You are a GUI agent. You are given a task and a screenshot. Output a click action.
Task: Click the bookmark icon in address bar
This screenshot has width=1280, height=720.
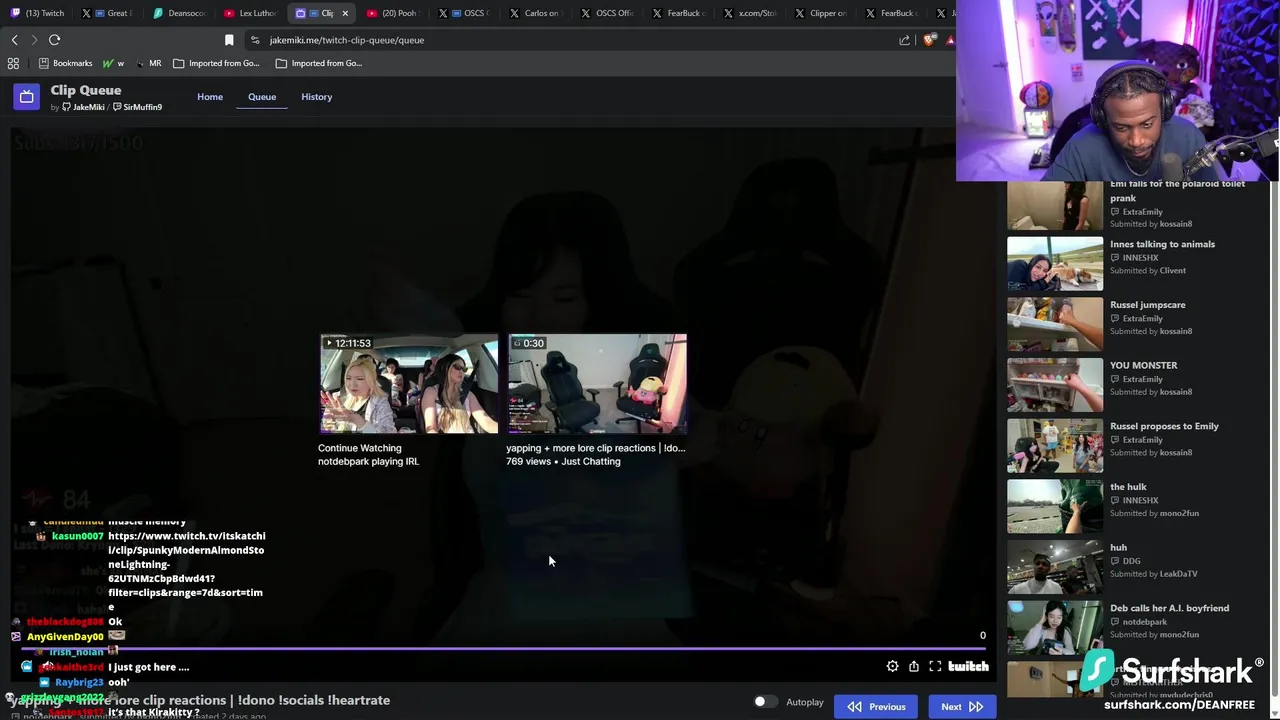point(229,40)
